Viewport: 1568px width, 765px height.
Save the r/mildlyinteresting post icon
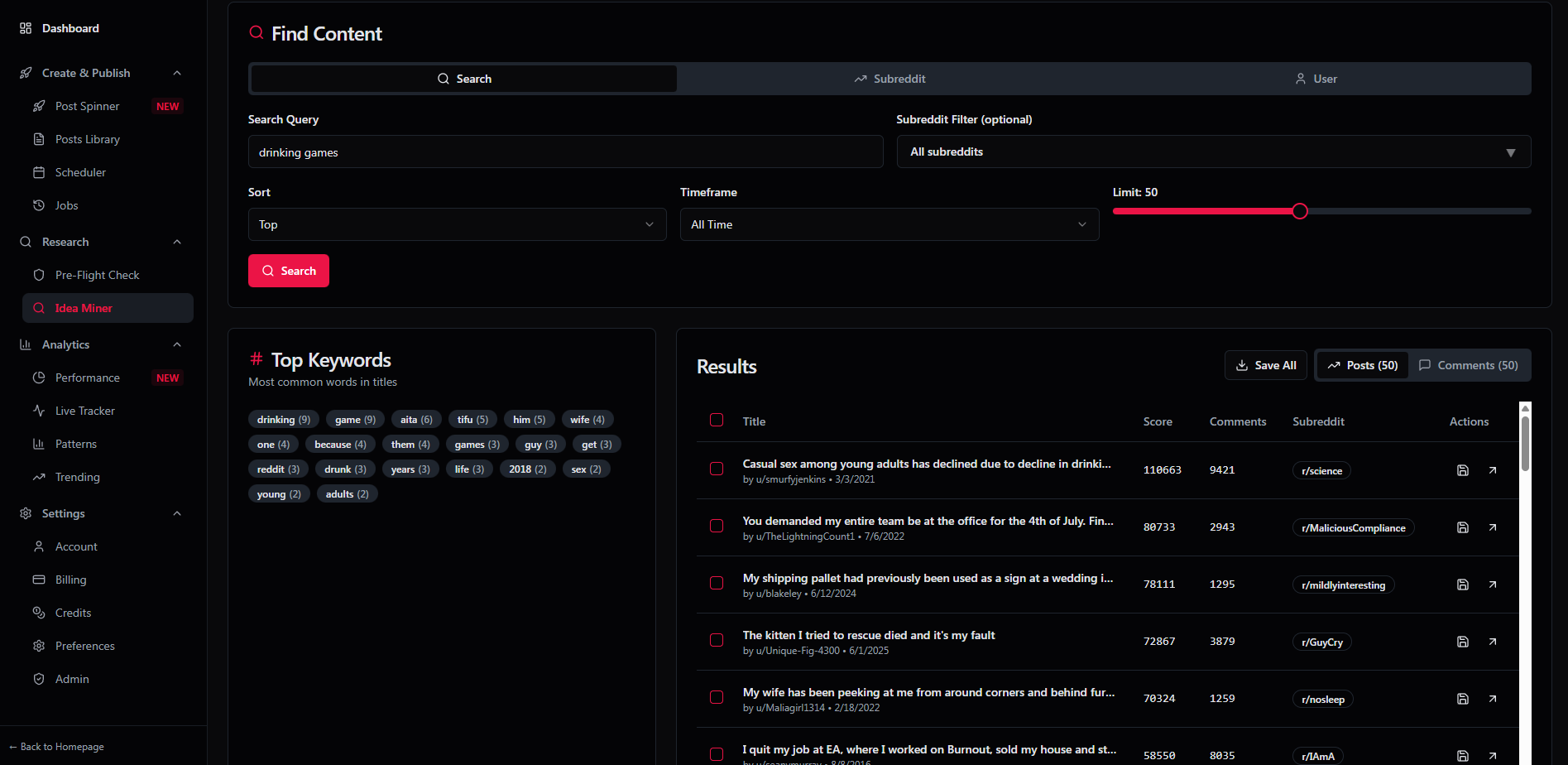click(x=1462, y=585)
